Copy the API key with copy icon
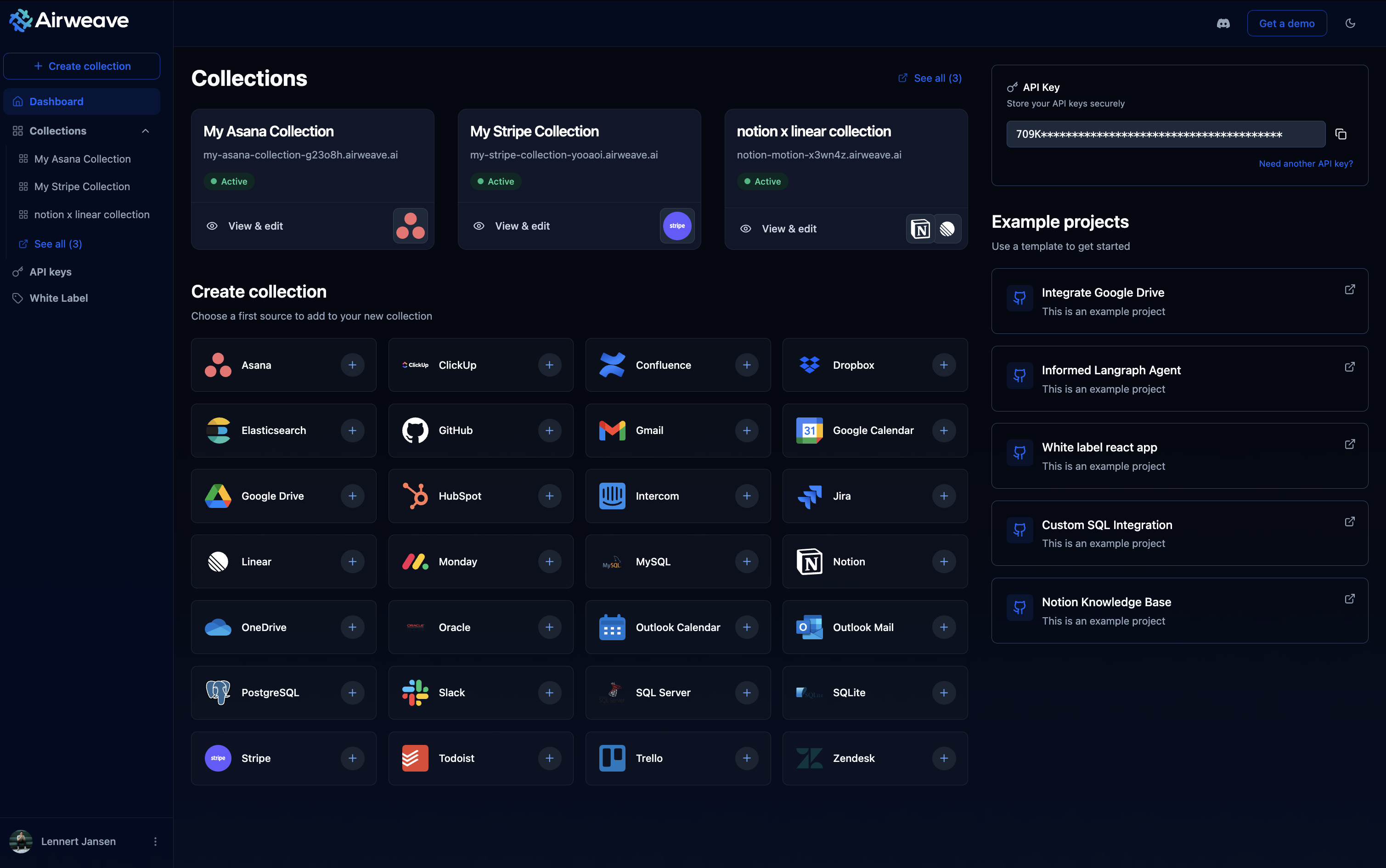1386x868 pixels. pos(1341,134)
